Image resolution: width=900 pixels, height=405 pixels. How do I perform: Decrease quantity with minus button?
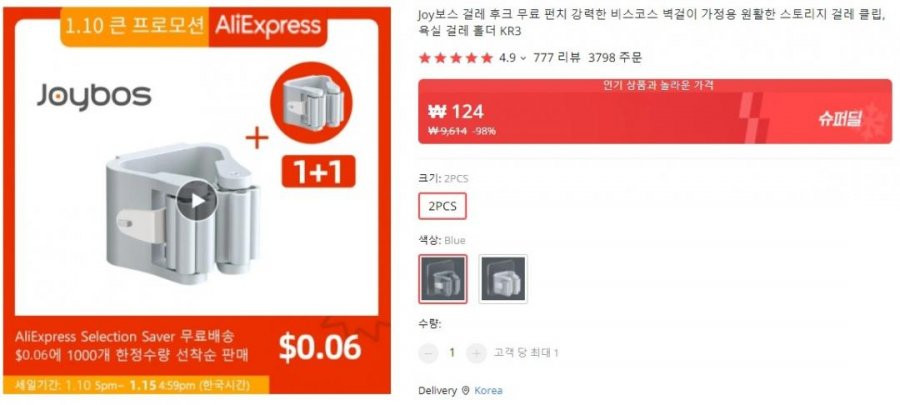(x=428, y=353)
